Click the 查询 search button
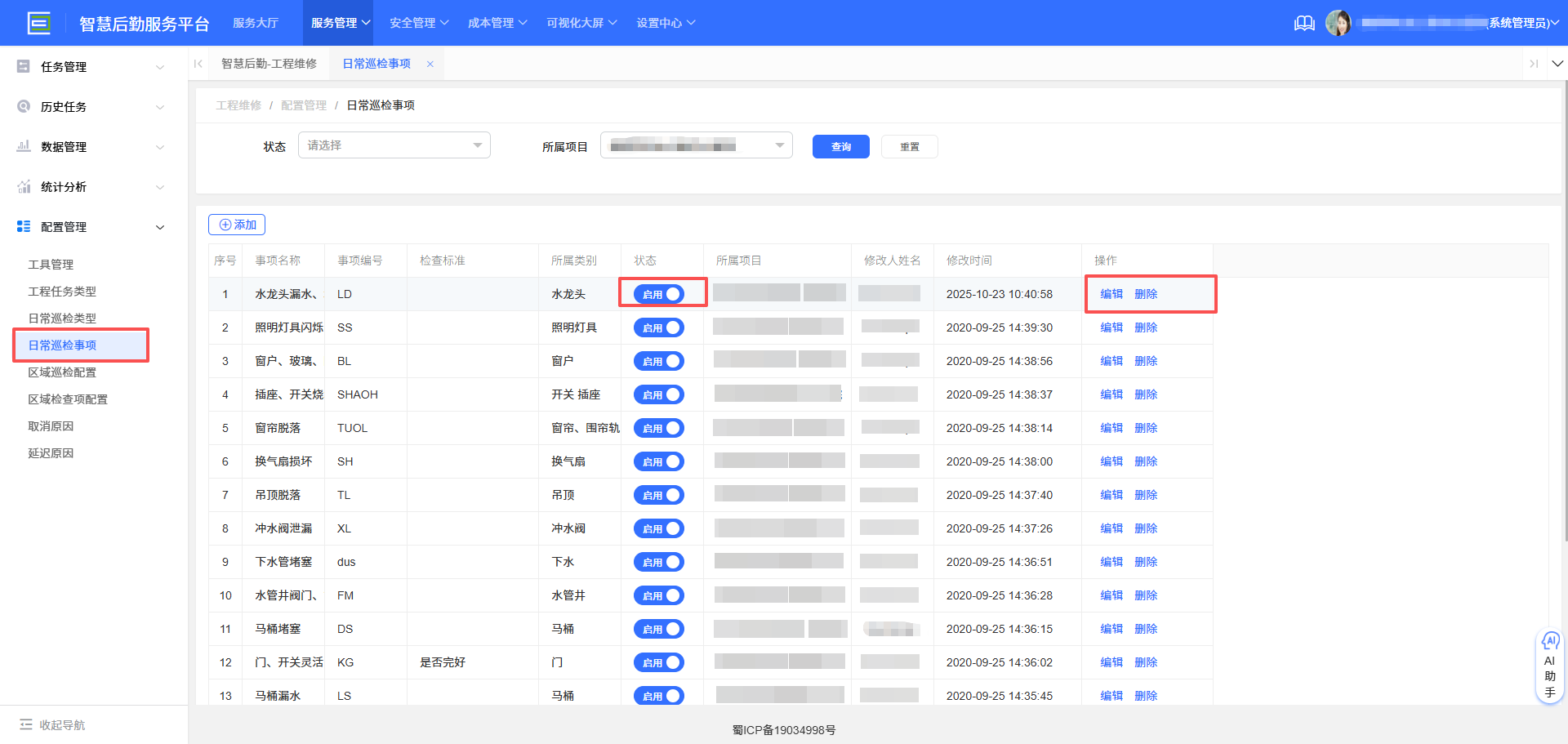The image size is (1568, 744). click(x=840, y=146)
